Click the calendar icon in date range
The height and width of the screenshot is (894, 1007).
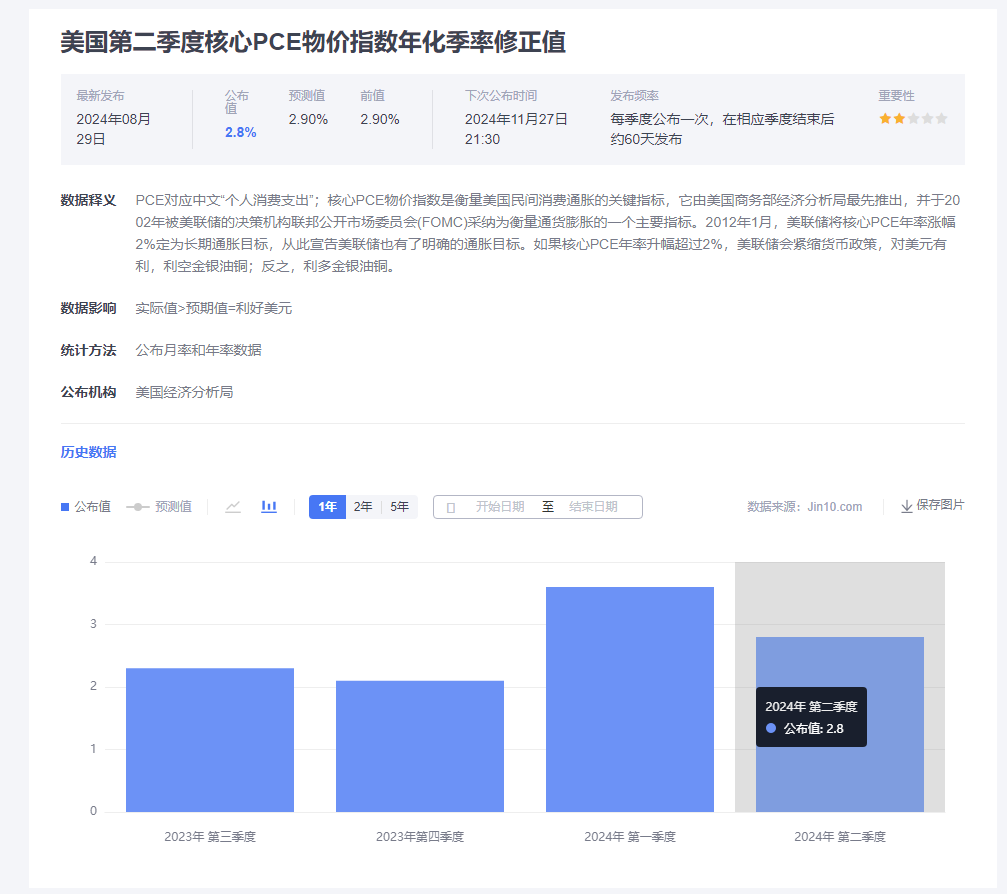click(451, 508)
